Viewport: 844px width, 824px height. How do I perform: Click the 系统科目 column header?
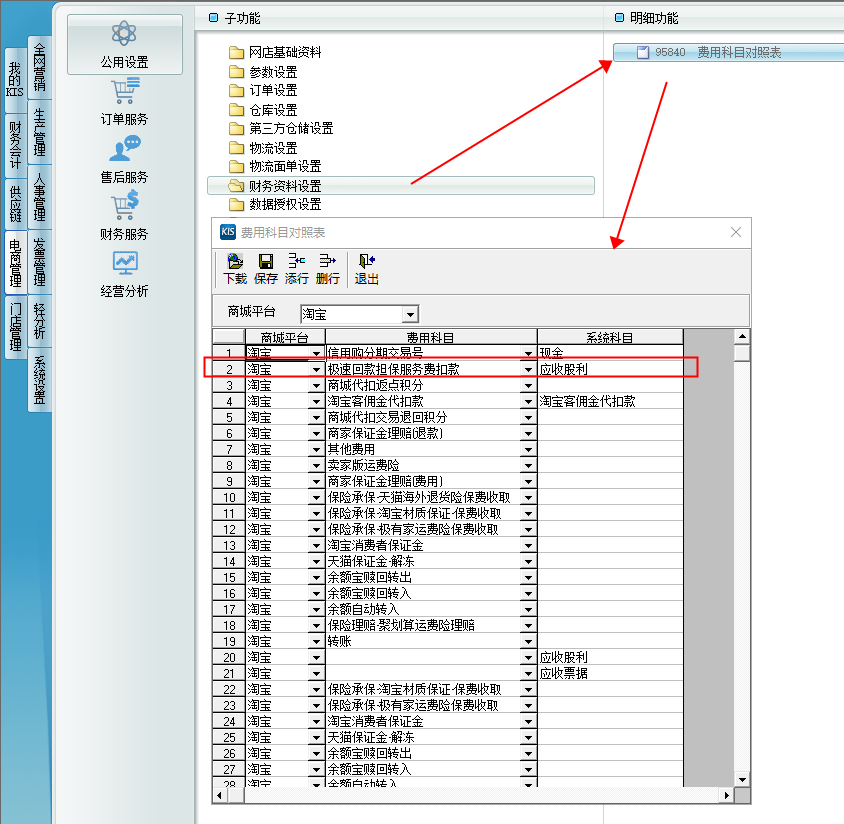610,337
